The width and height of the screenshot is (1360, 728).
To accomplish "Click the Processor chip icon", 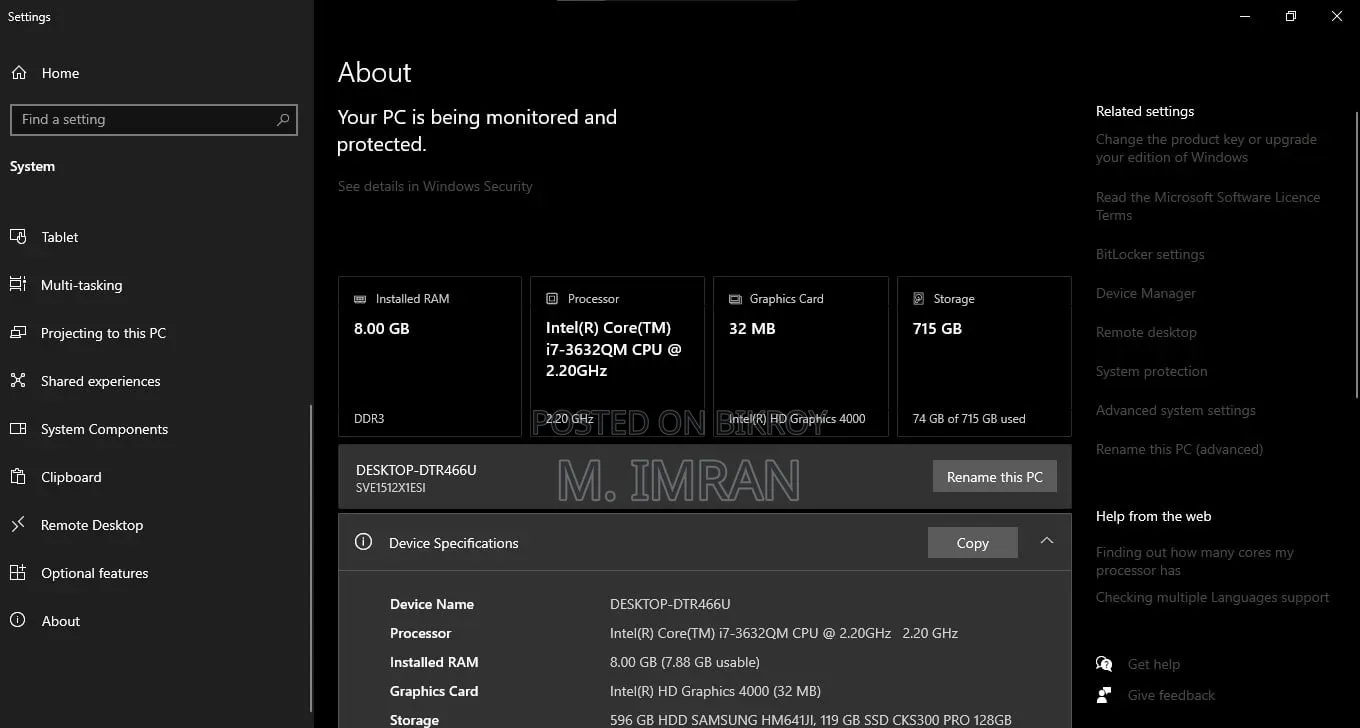I will point(552,299).
